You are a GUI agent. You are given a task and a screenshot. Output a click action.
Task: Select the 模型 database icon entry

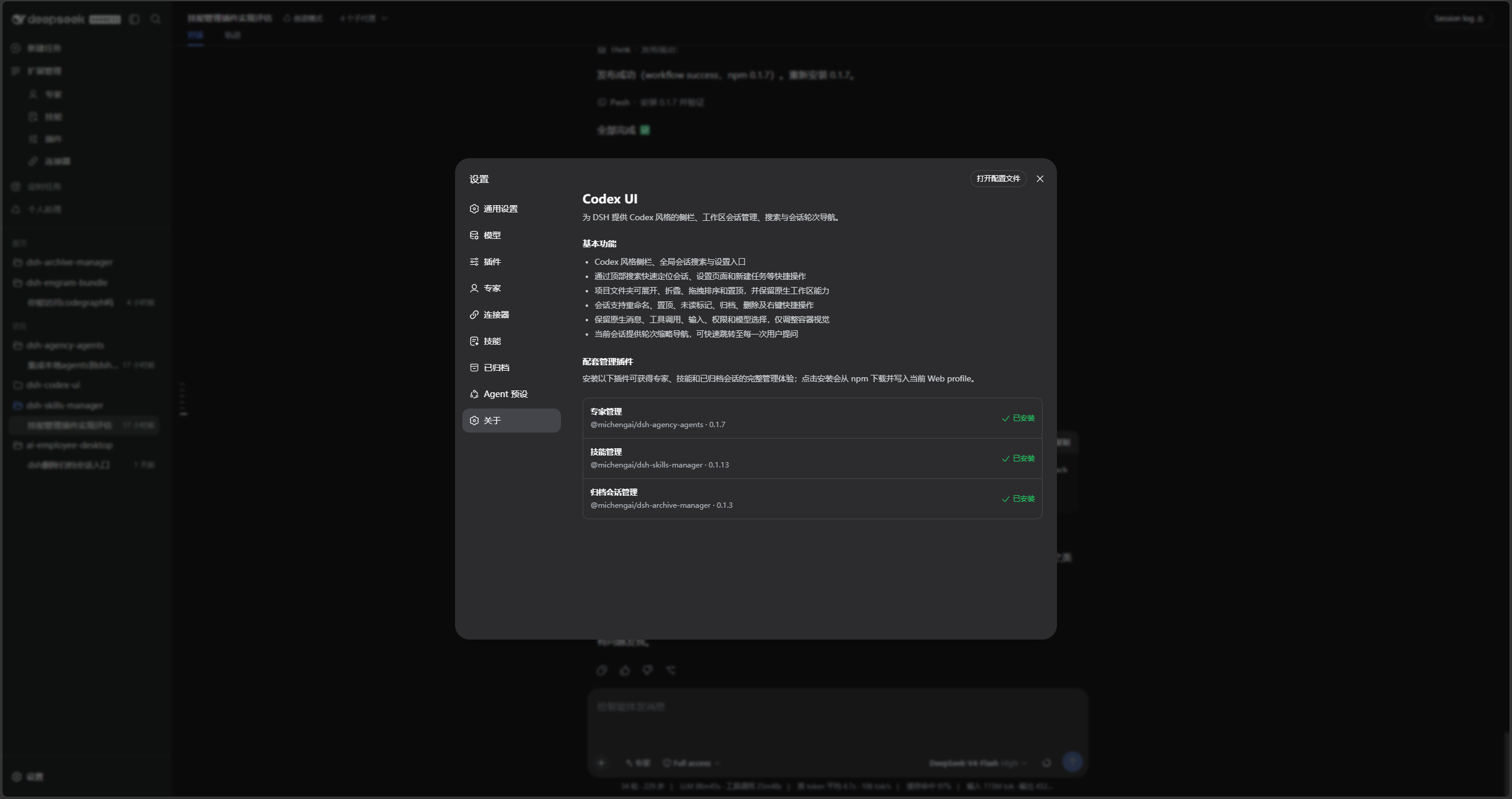(511, 235)
